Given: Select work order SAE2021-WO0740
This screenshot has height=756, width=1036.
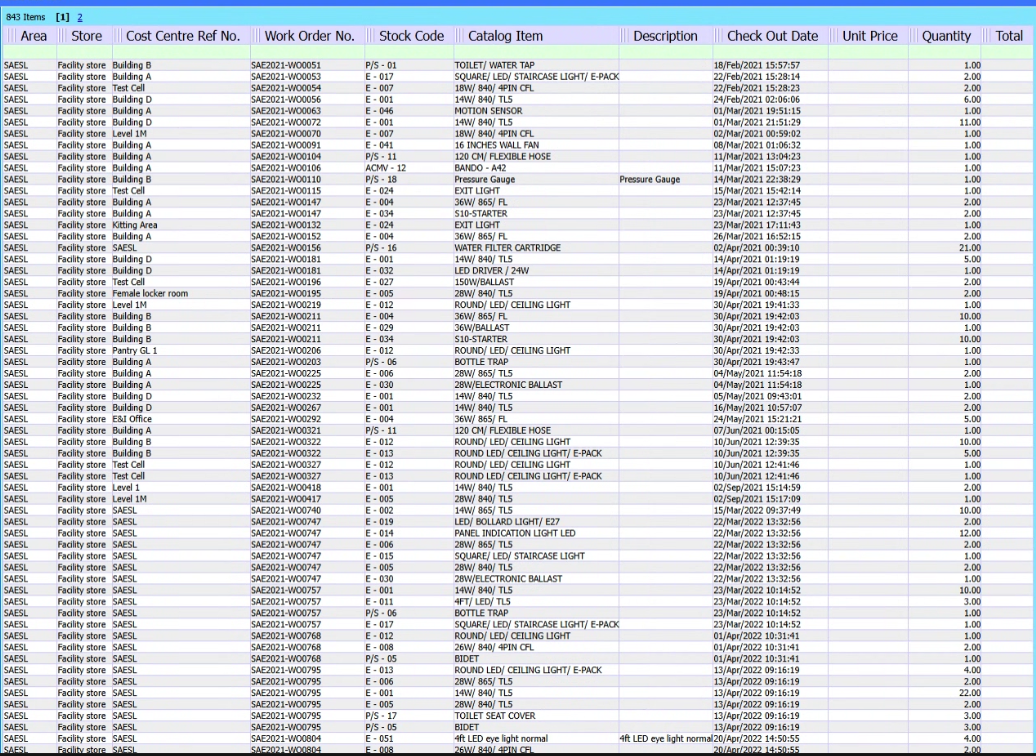Looking at the screenshot, I should click(x=286, y=511).
